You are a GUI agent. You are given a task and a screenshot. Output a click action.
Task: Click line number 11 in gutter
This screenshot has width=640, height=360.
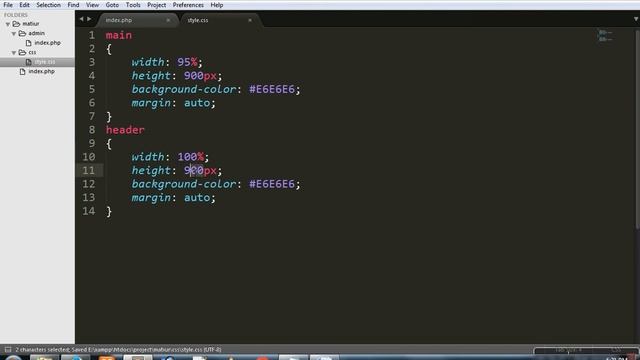[x=89, y=170]
